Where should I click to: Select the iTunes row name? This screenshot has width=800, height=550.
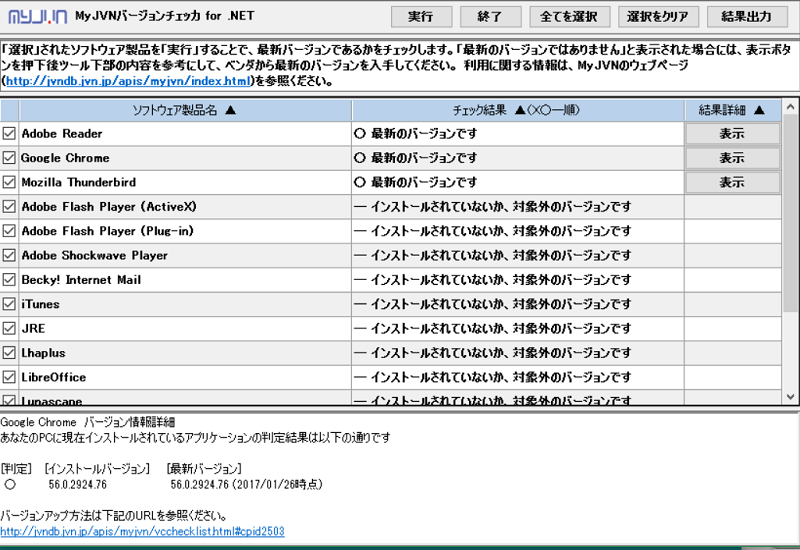(40, 304)
